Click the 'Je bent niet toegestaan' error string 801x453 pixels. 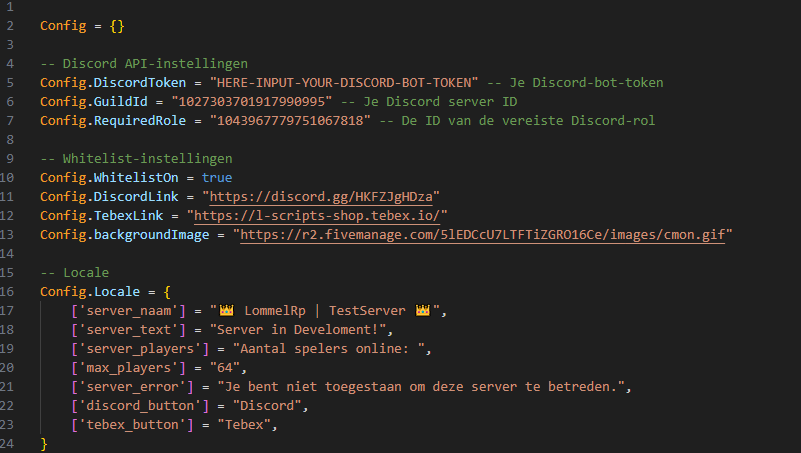pyautogui.click(x=421, y=387)
